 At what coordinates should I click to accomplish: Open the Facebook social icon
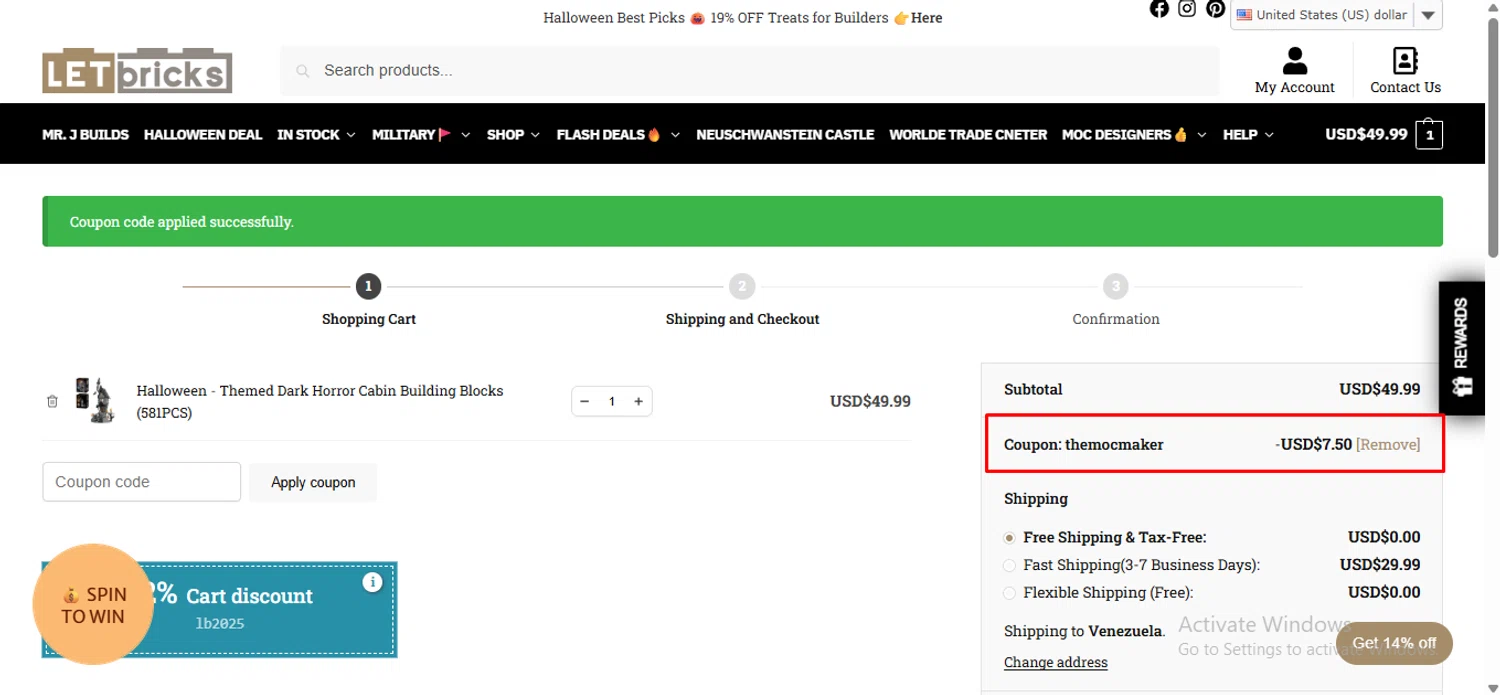pos(1159,9)
